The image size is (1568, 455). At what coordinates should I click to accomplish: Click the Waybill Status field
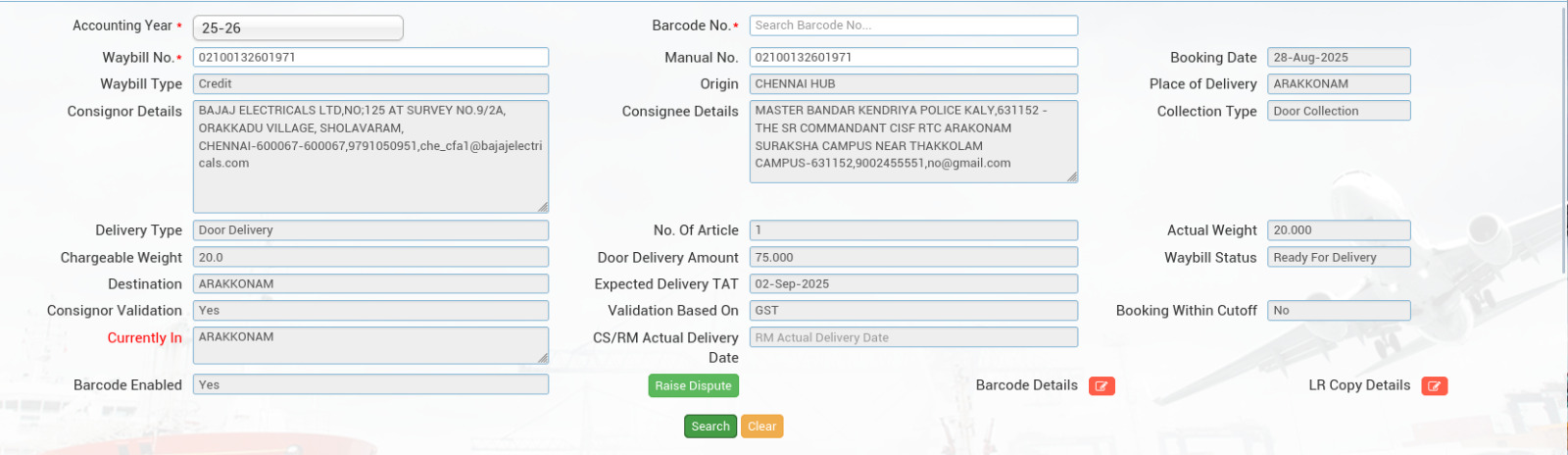tap(1338, 258)
